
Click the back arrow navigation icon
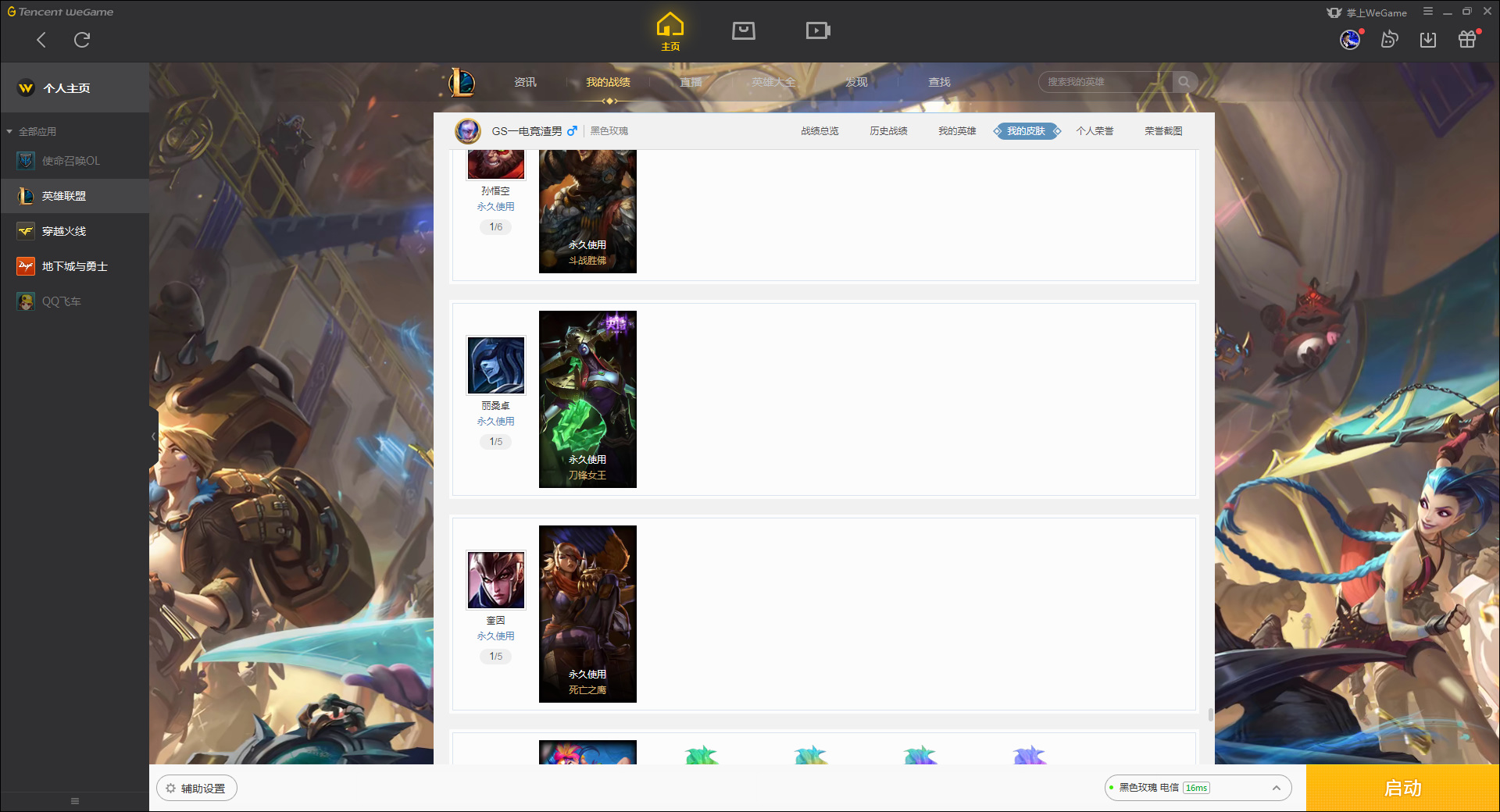click(x=41, y=40)
